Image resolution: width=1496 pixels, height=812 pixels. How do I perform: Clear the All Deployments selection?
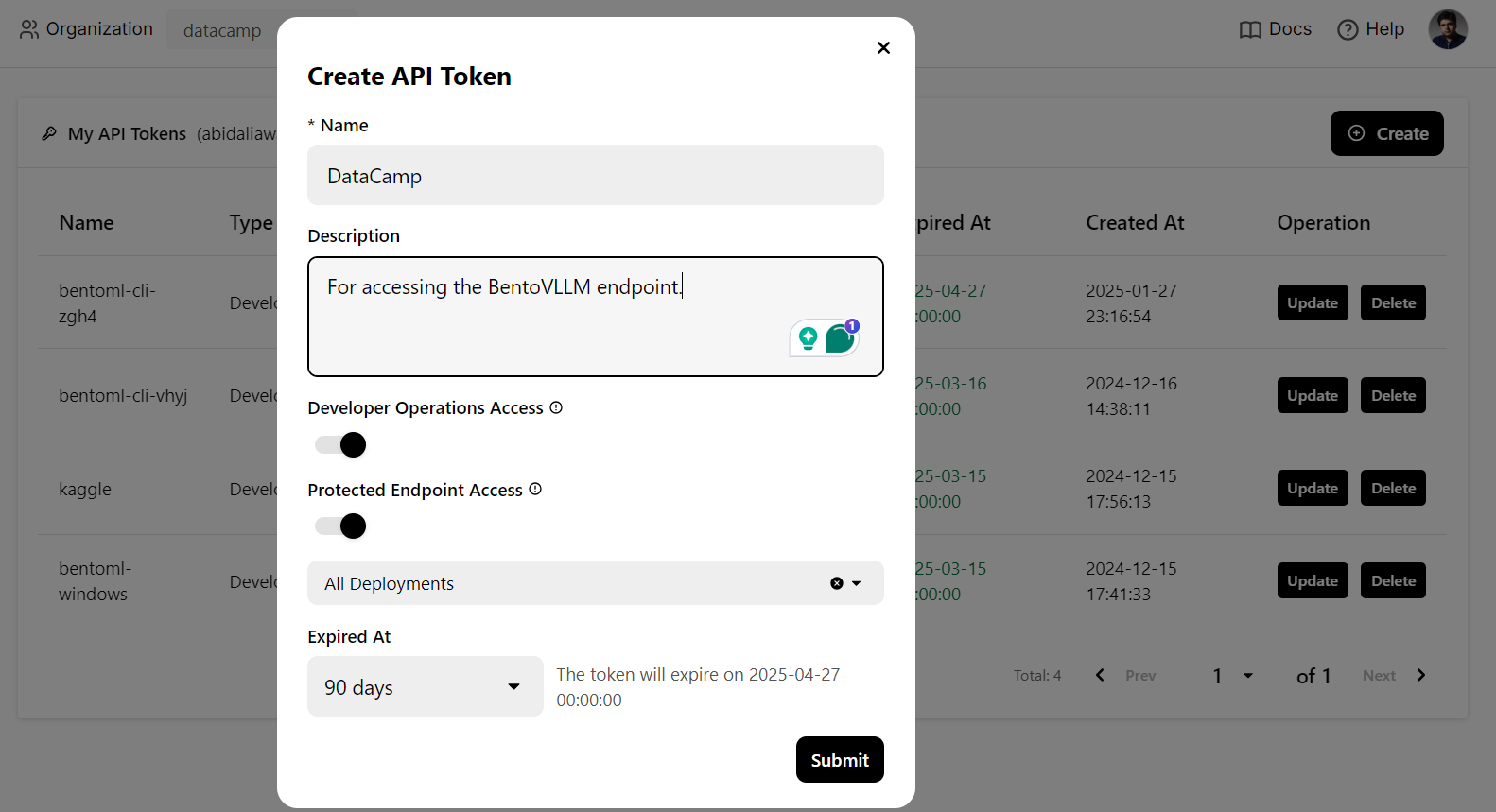tap(837, 583)
